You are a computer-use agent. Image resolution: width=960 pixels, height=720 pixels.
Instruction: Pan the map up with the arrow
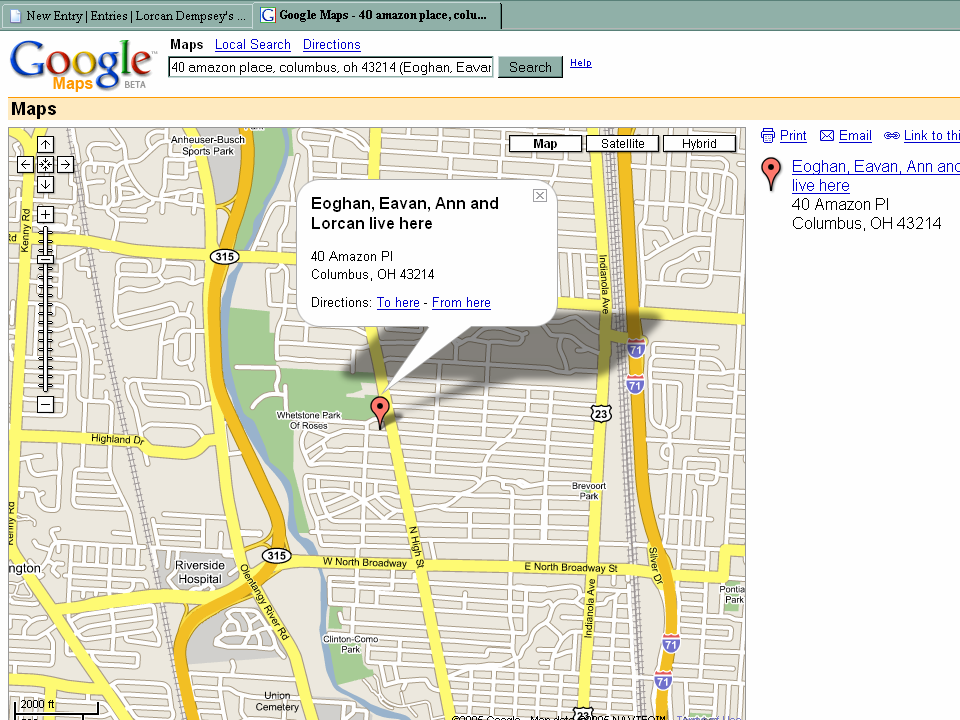click(x=45, y=144)
